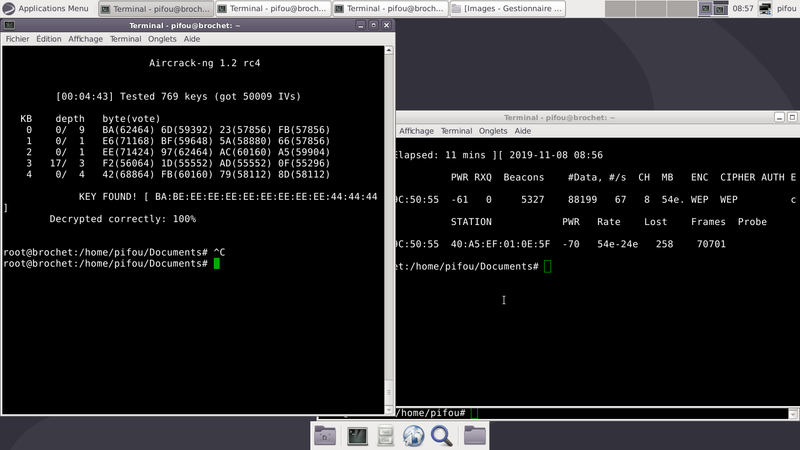Minimize the airodump terminal window

pyautogui.click(x=779, y=117)
